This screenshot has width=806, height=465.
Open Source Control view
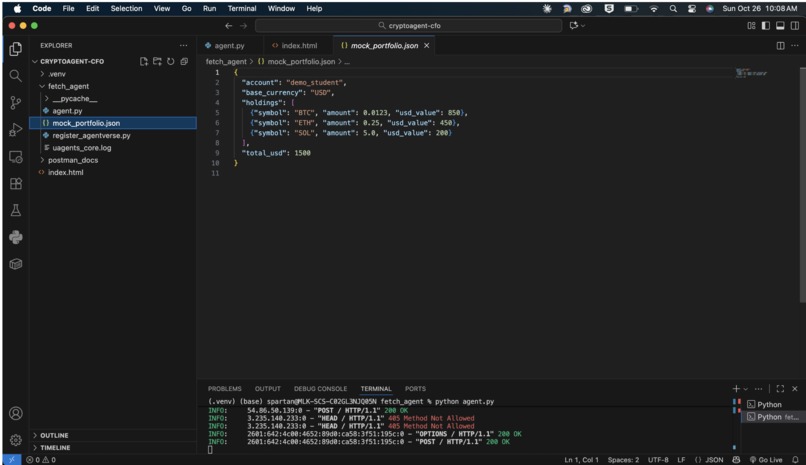16,103
